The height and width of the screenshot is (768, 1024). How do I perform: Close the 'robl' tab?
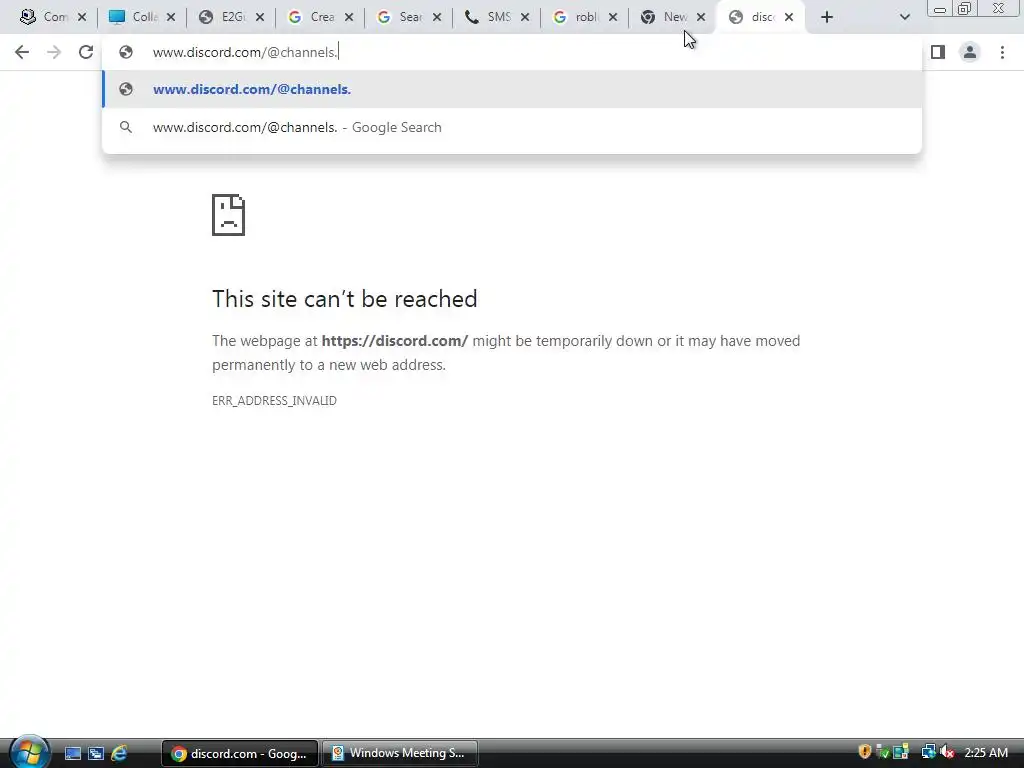pyautogui.click(x=613, y=18)
